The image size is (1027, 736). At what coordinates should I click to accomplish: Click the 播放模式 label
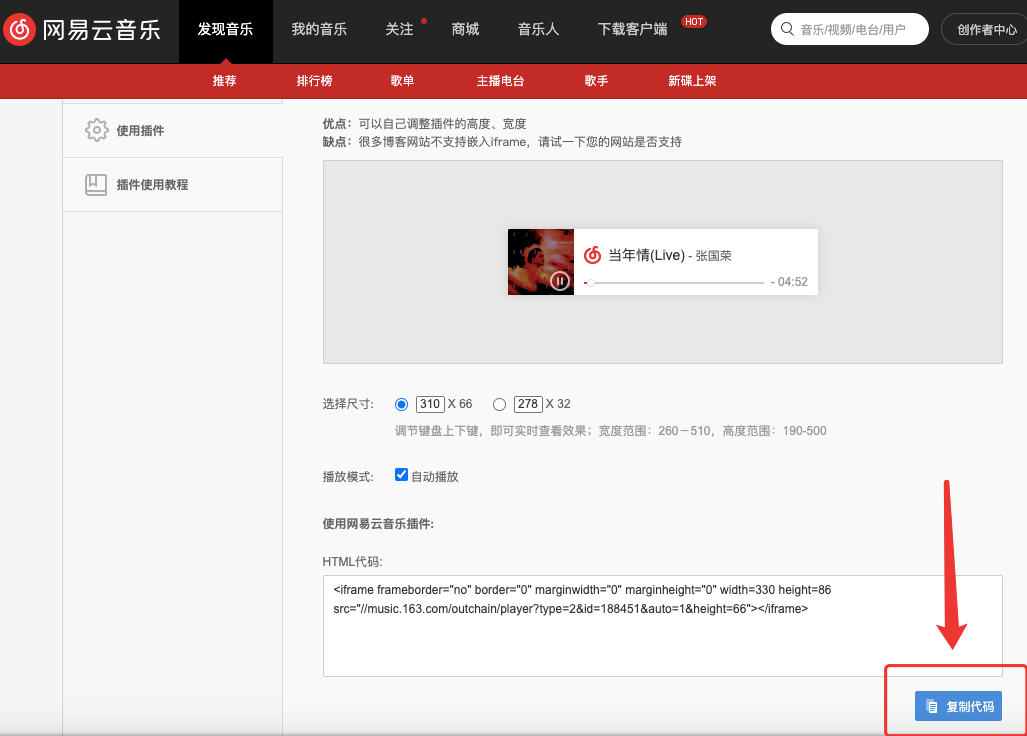point(348,477)
